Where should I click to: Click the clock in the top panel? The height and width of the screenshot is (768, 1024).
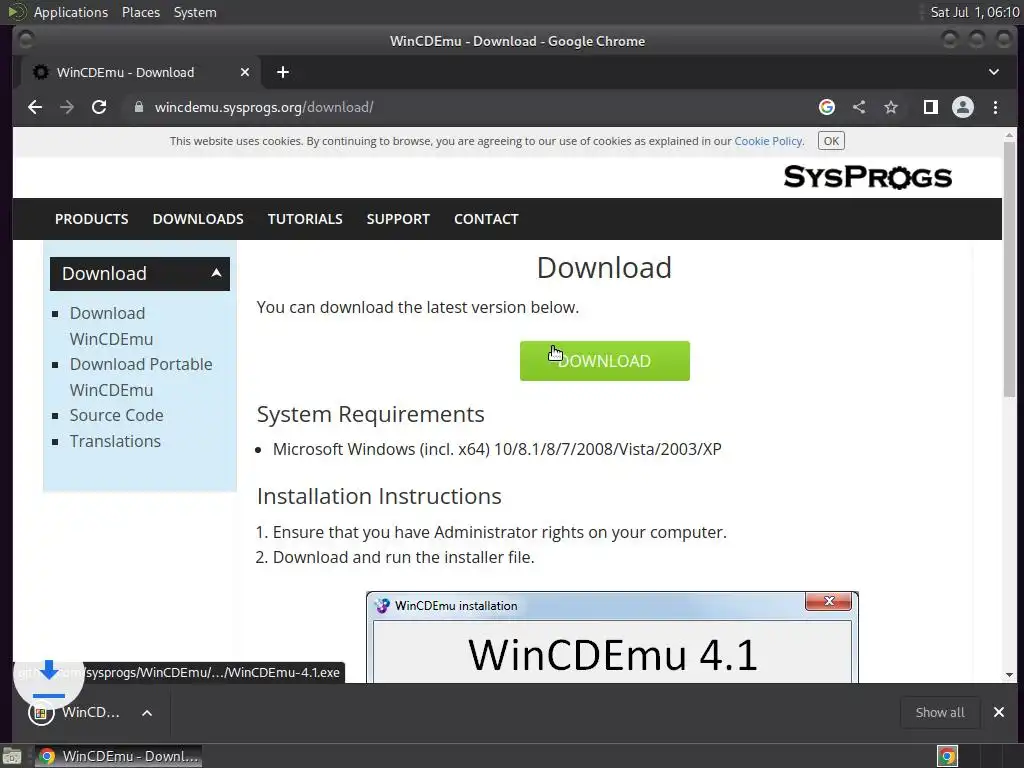[x=974, y=12]
